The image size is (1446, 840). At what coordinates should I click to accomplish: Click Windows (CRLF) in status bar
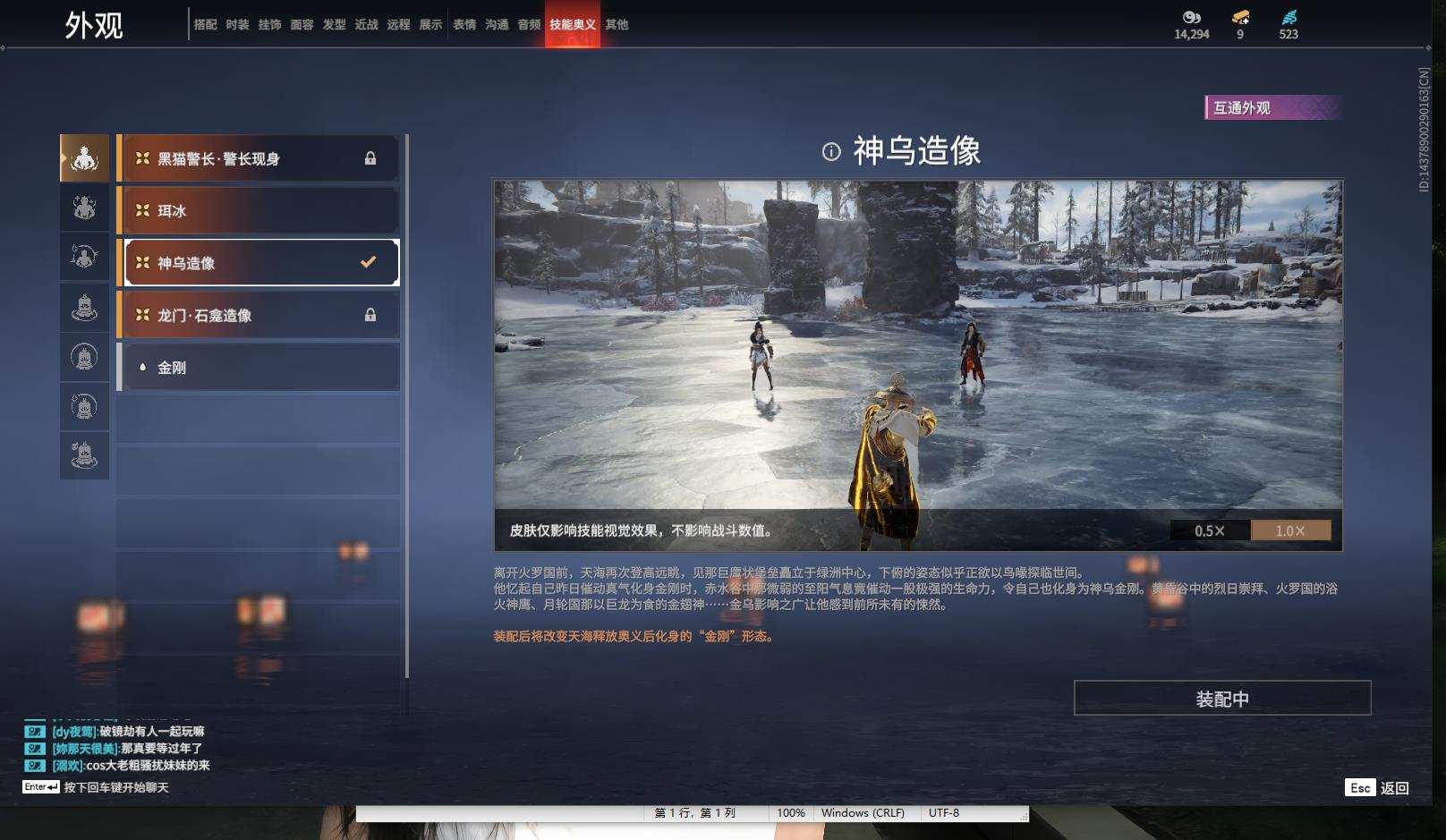tap(863, 813)
